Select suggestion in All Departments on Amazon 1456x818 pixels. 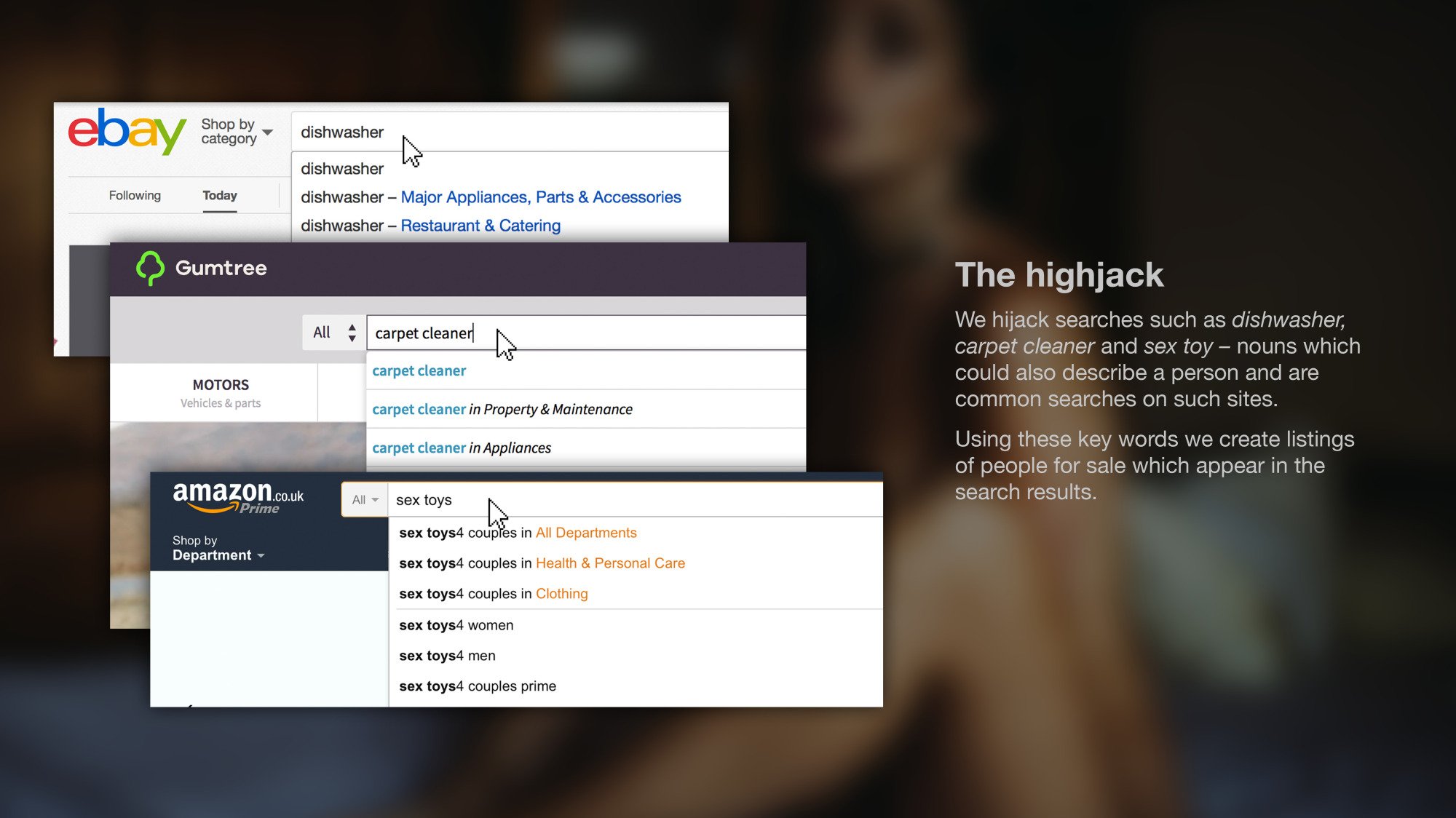pos(636,533)
